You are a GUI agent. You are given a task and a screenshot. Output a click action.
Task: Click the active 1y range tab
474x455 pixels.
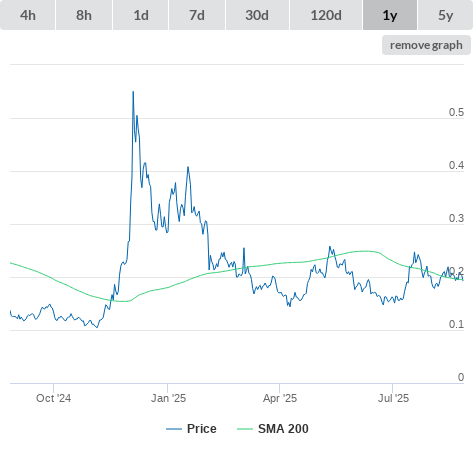[x=390, y=15]
